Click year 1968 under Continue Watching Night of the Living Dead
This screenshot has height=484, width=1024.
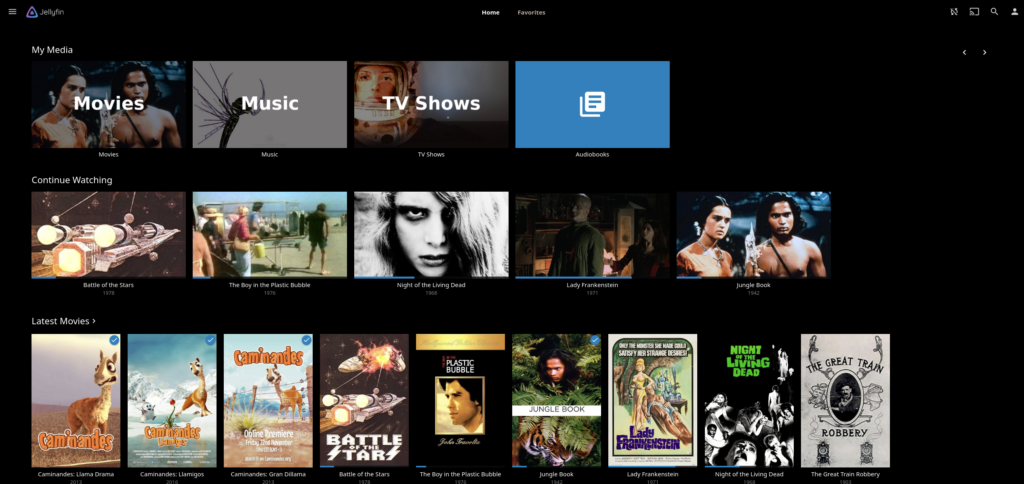click(431, 293)
